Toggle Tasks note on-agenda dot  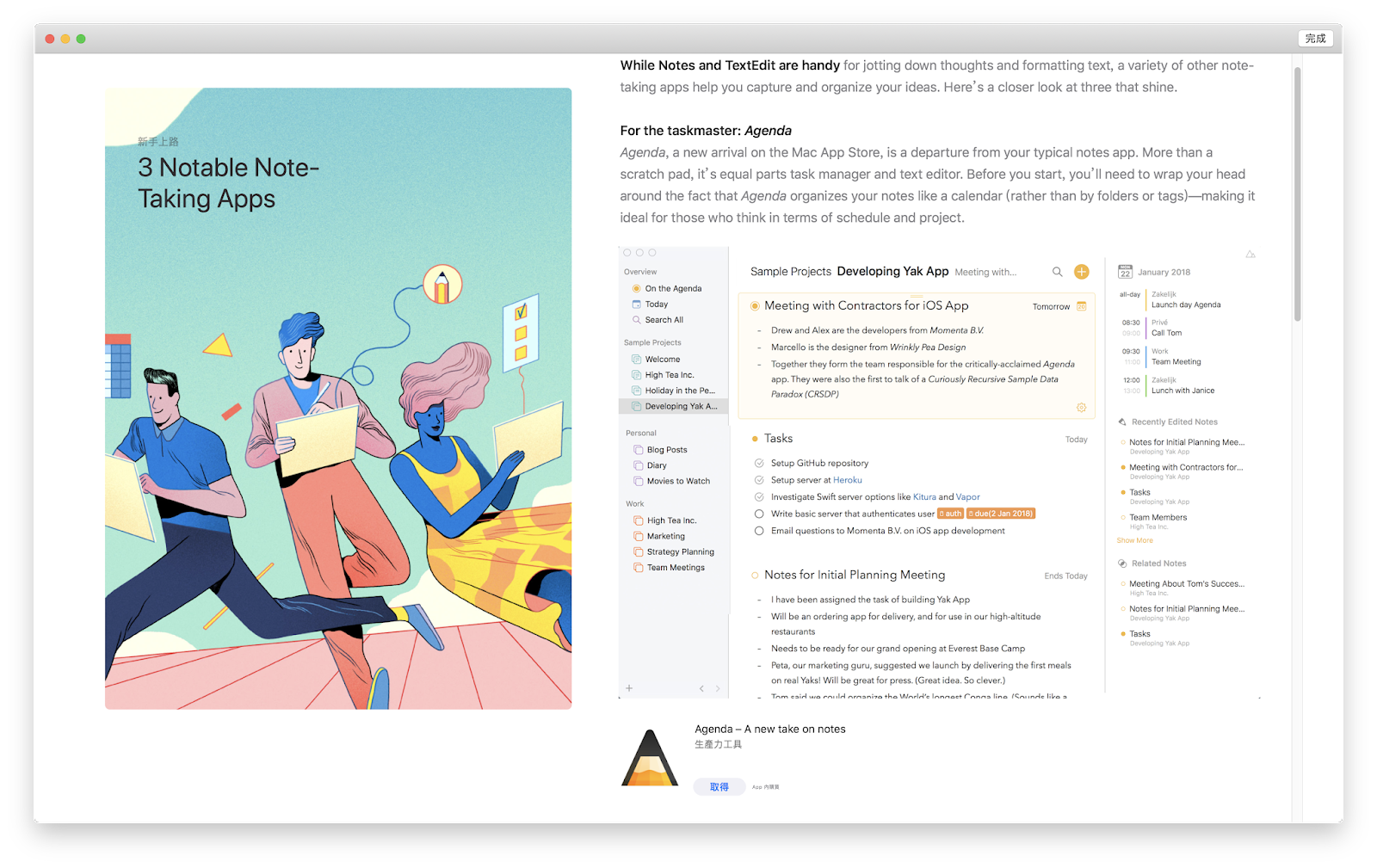coord(755,439)
